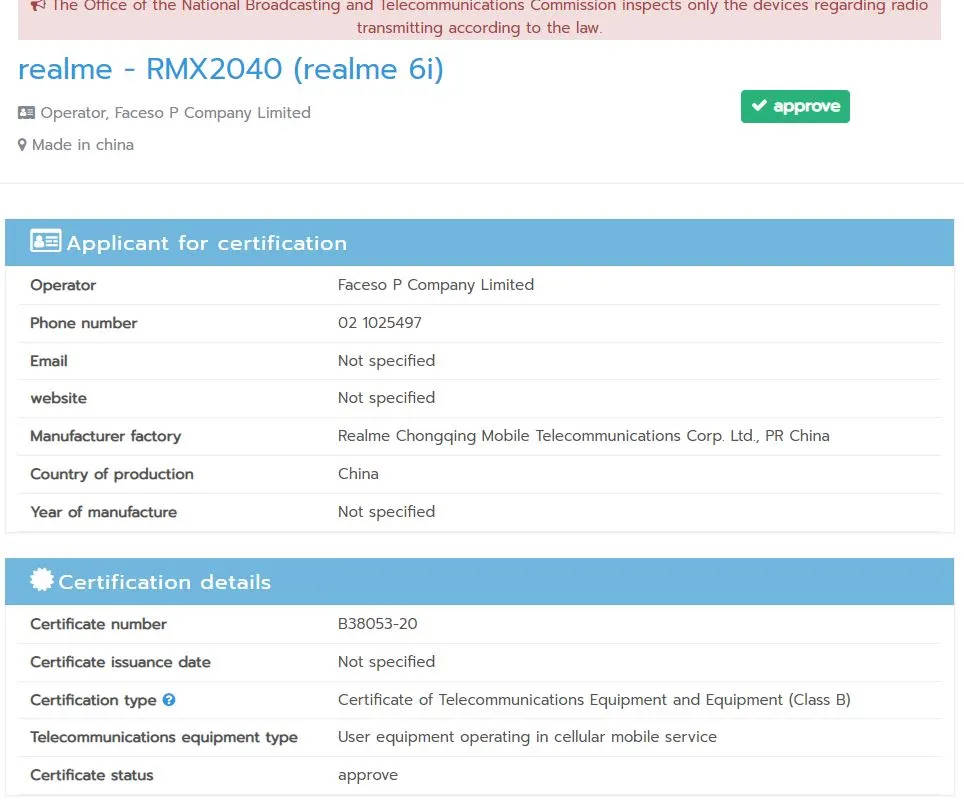Viewport: 964px width, 803px height.
Task: Click the card icon in Applicant for certification header
Action: (45, 242)
